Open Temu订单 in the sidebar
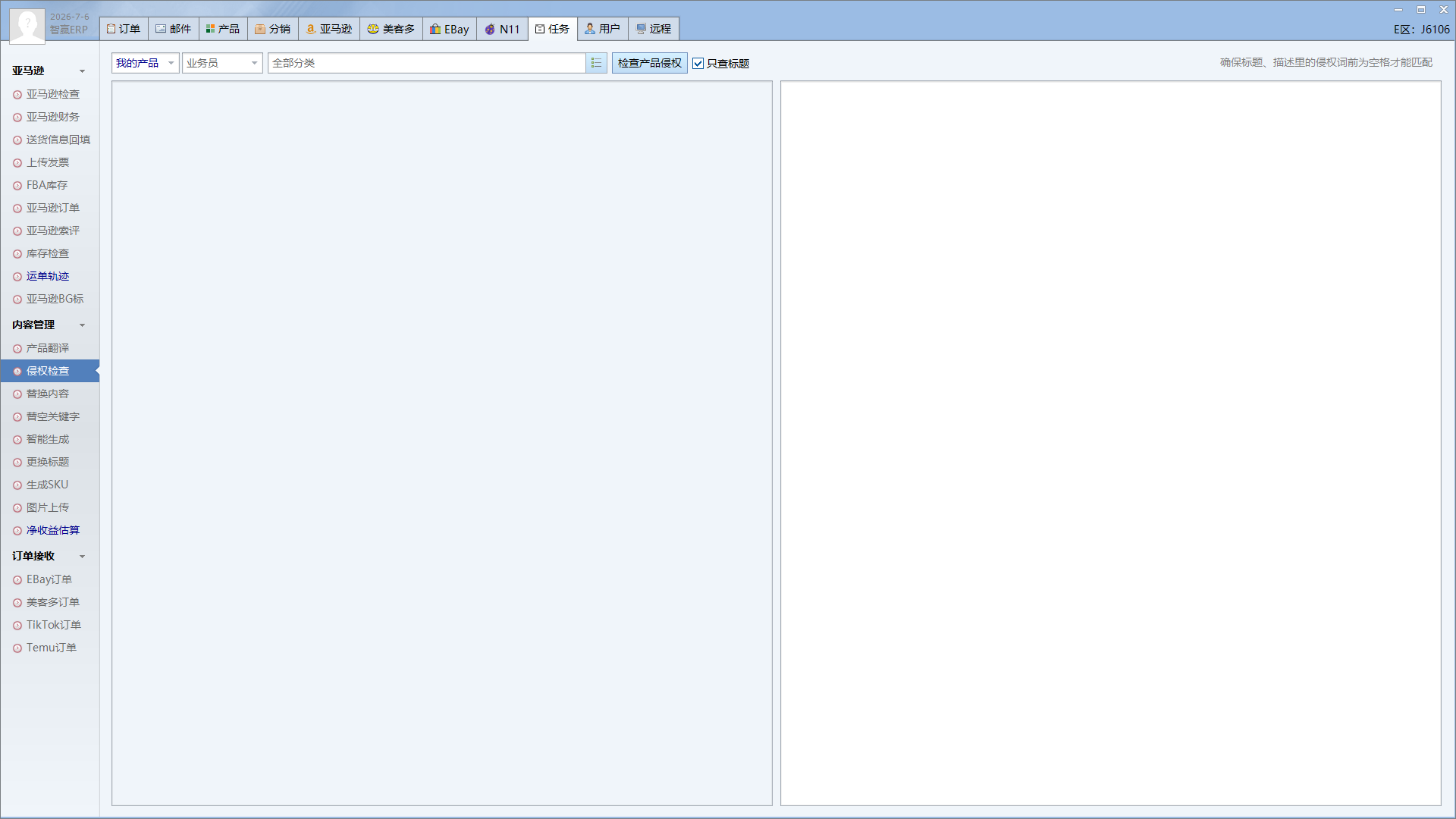 50,648
